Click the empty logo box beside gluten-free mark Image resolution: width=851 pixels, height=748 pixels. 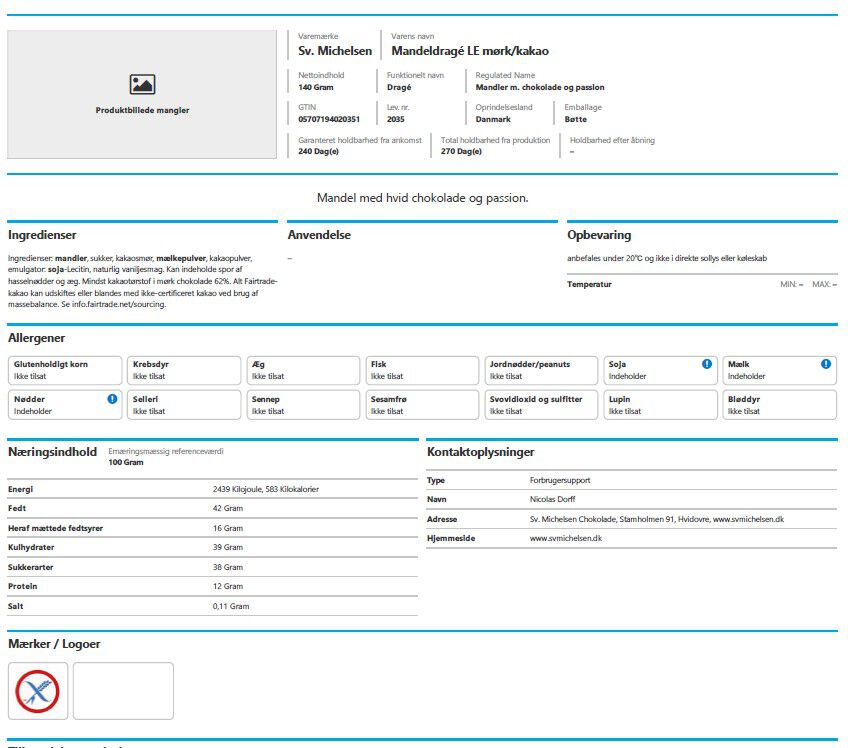[x=123, y=691]
